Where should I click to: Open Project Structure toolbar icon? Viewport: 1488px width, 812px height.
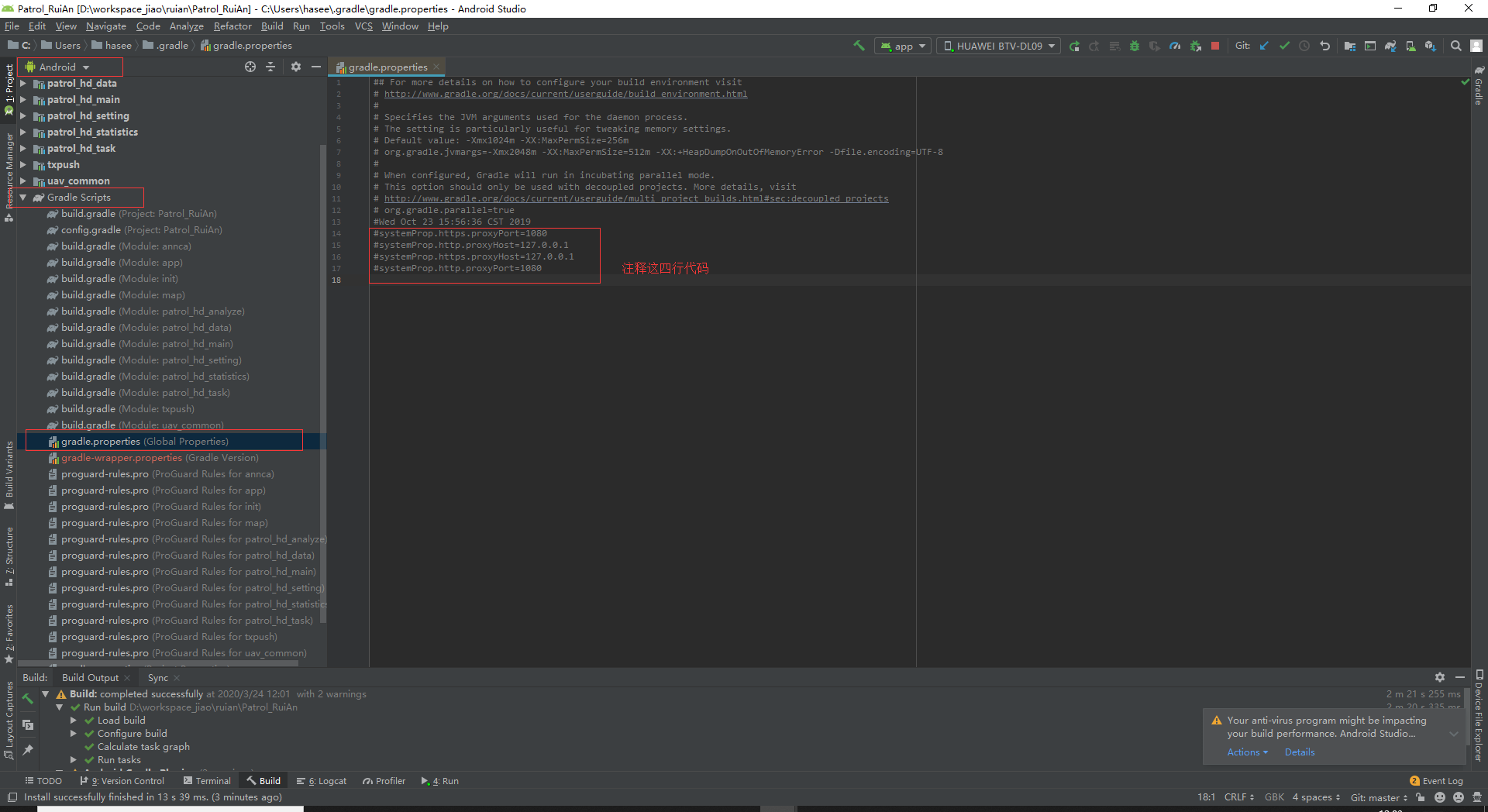(1350, 46)
